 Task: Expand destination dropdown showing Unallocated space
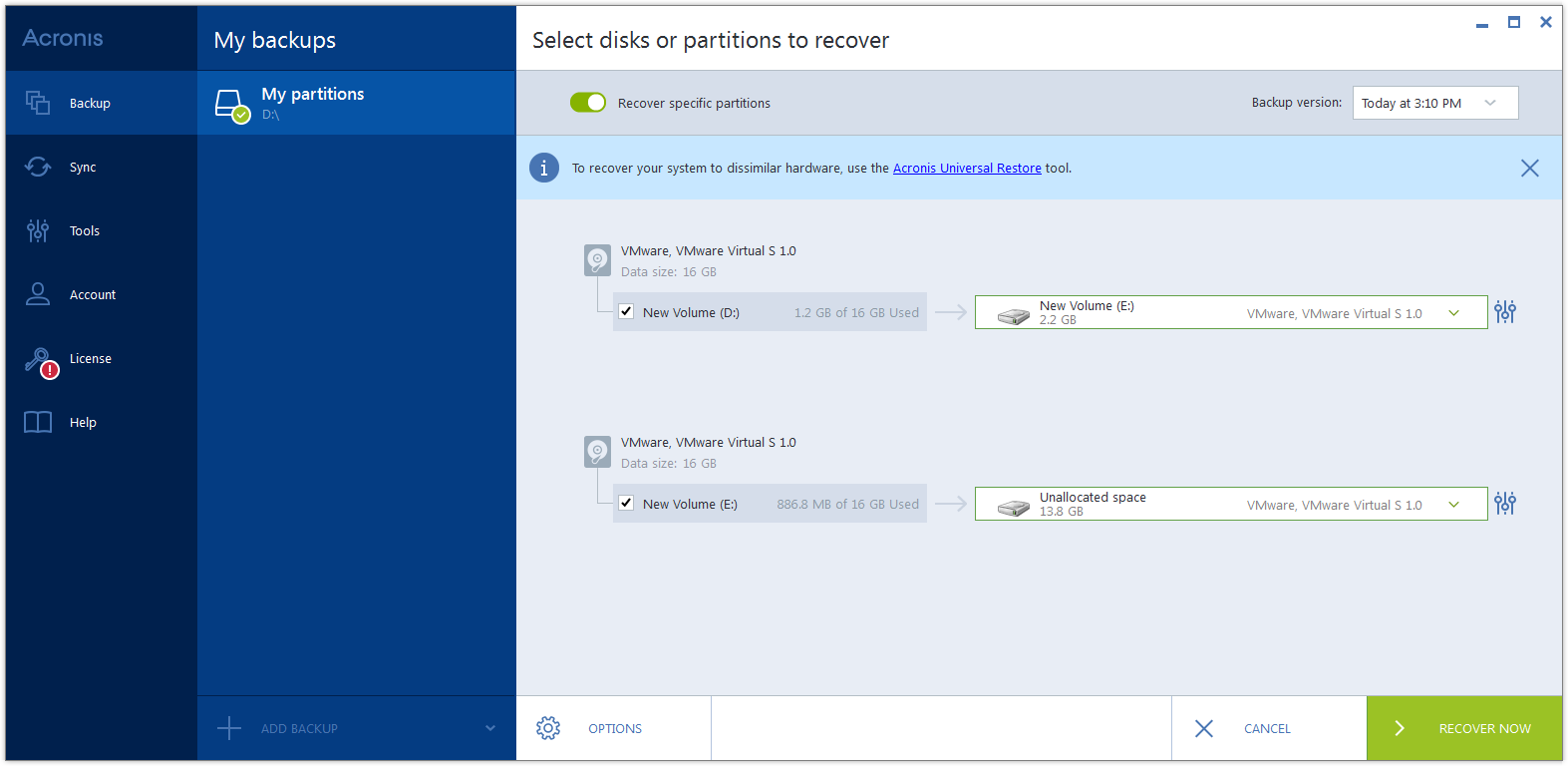[1453, 505]
